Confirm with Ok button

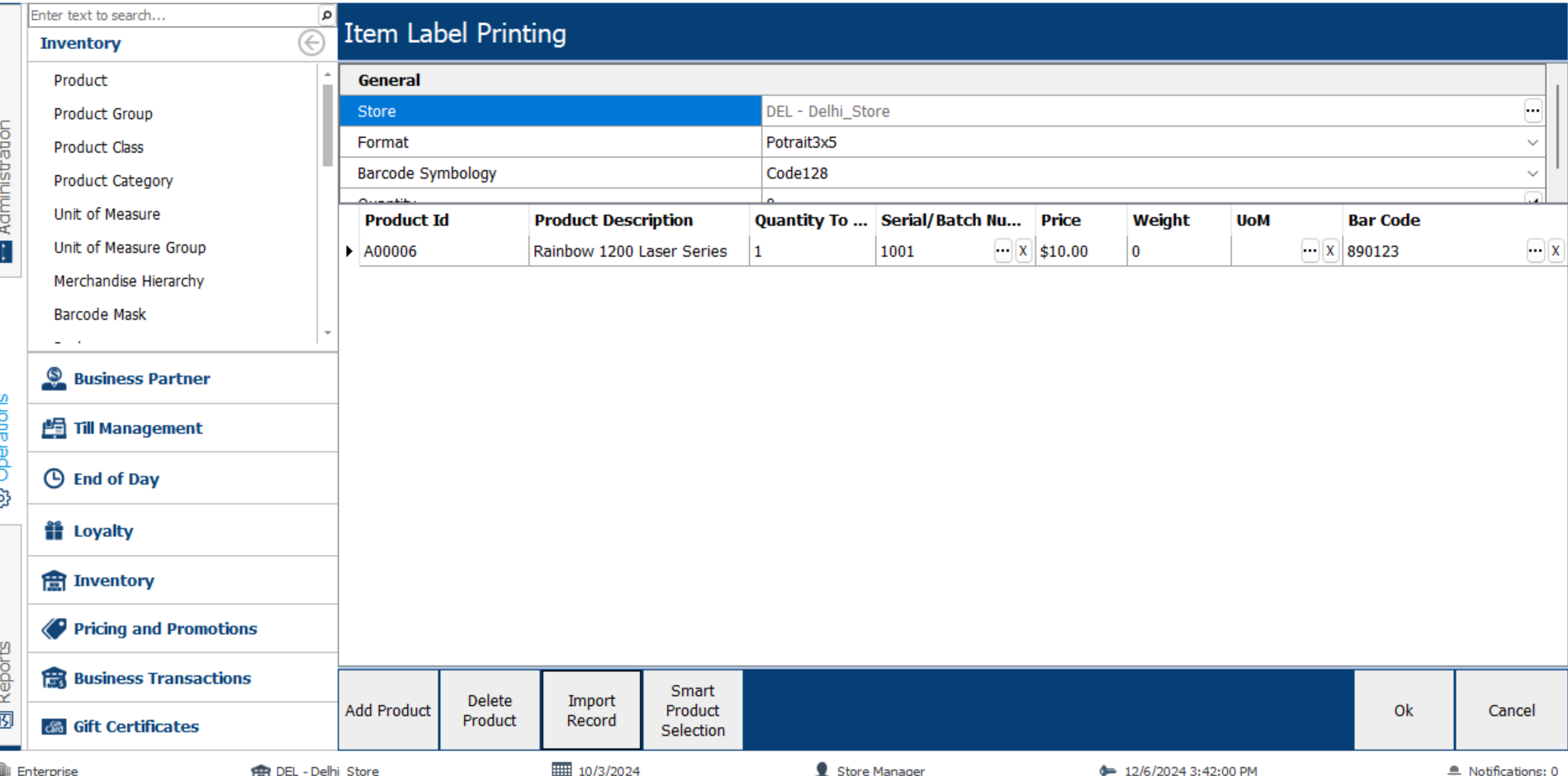[1404, 710]
